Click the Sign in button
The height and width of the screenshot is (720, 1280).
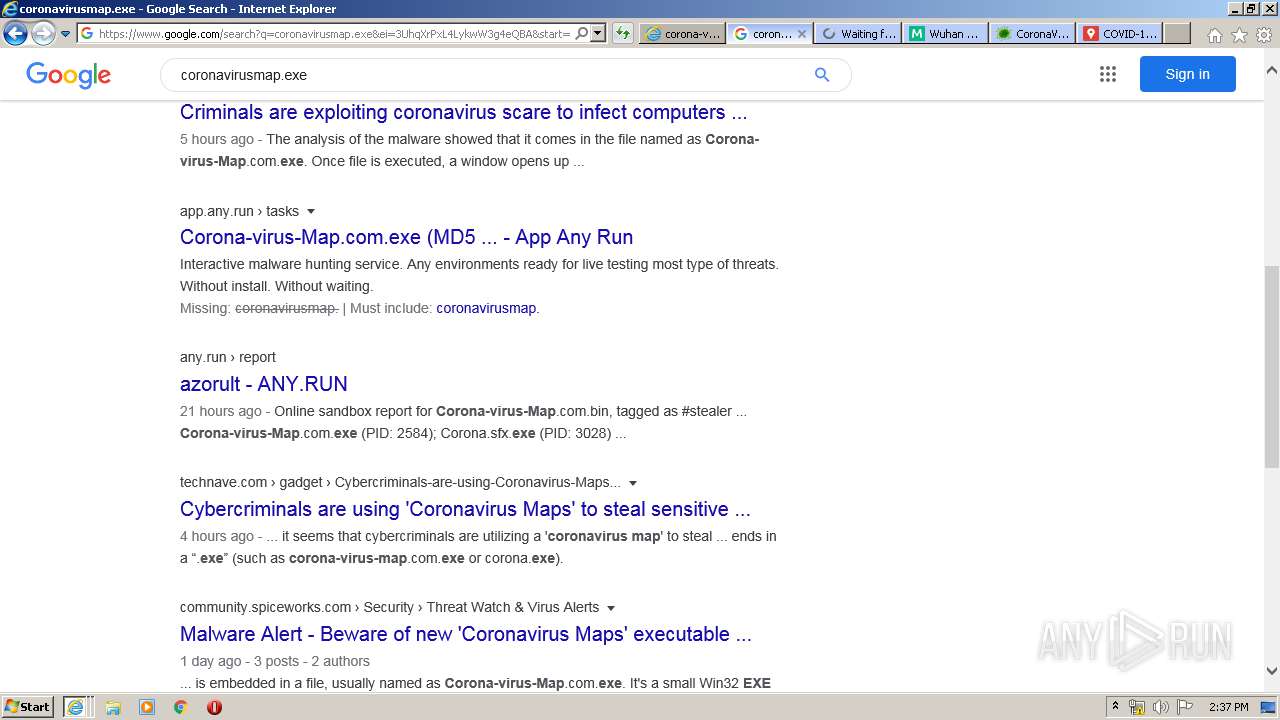[x=1187, y=74]
